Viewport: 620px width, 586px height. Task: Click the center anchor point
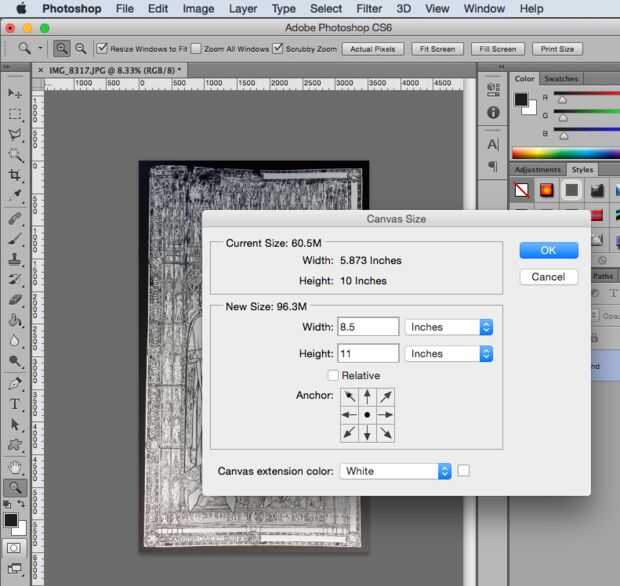(367, 414)
